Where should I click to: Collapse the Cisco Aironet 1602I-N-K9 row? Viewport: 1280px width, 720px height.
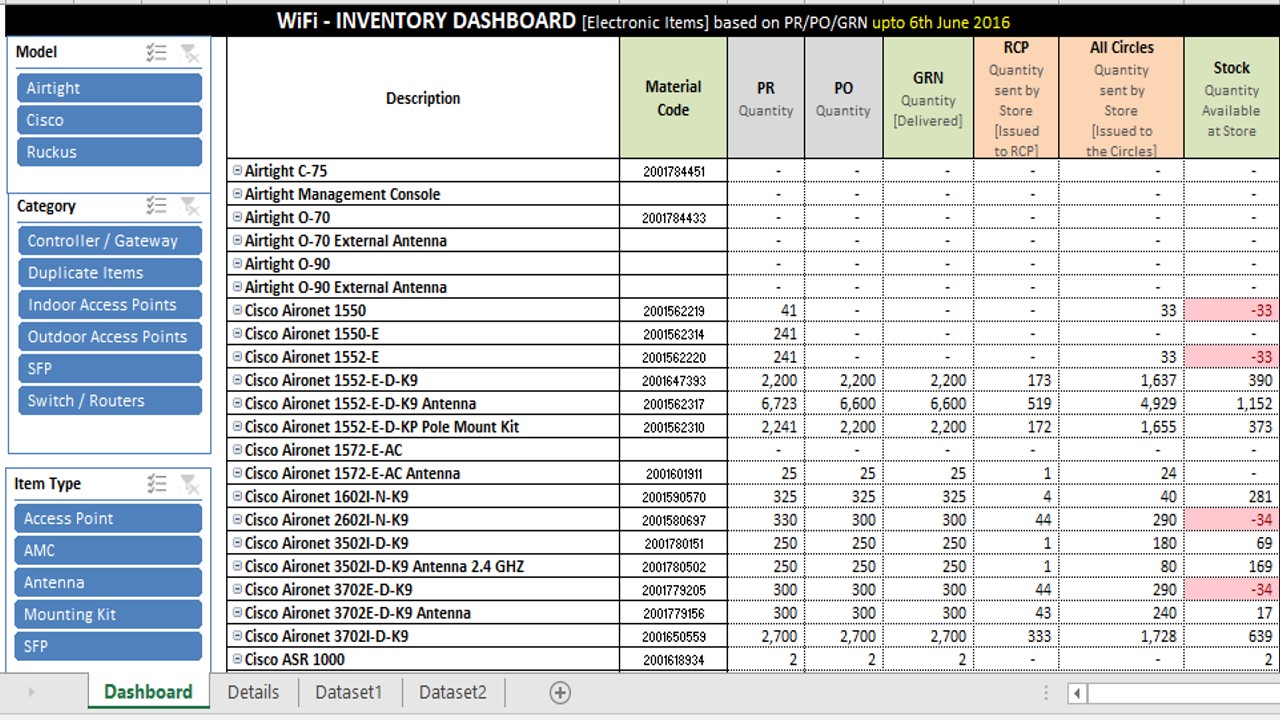[x=238, y=496]
